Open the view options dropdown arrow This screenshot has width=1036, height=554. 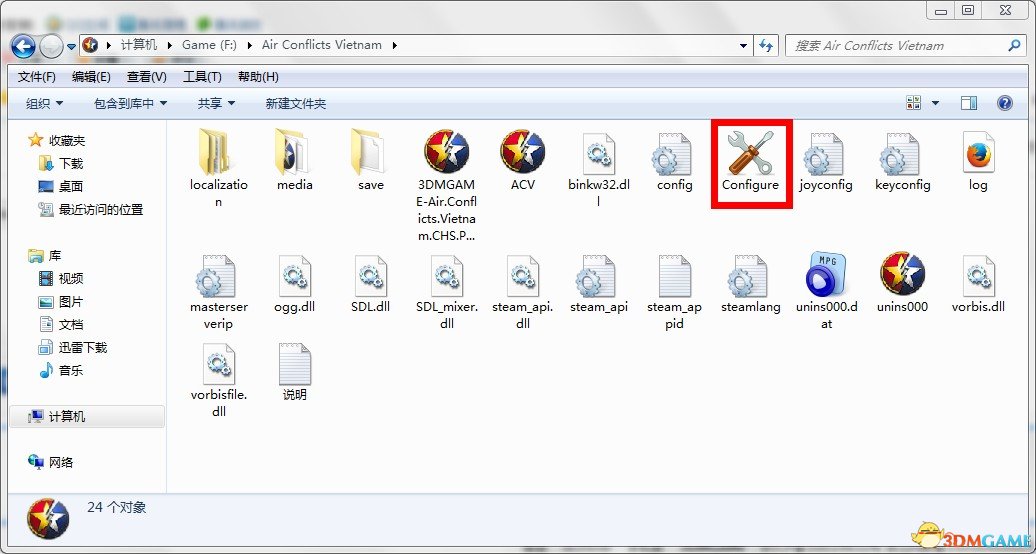pyautogui.click(x=935, y=103)
